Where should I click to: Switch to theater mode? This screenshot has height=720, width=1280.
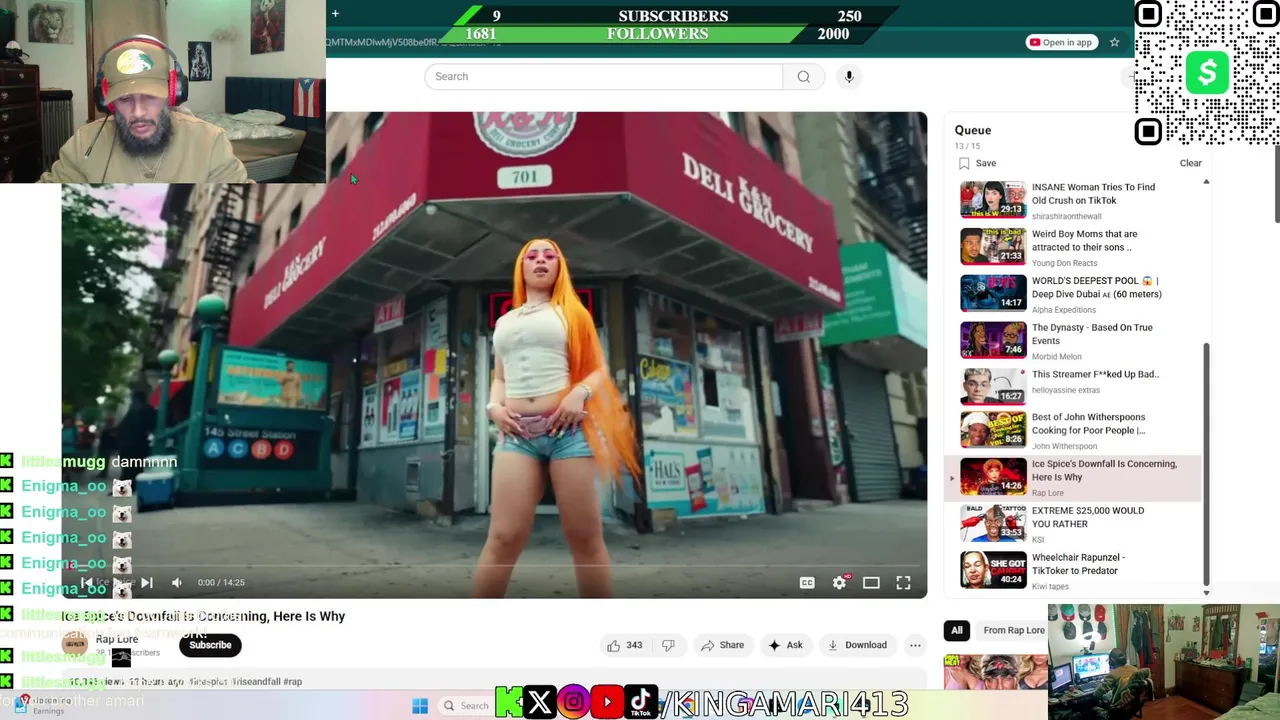point(871,583)
